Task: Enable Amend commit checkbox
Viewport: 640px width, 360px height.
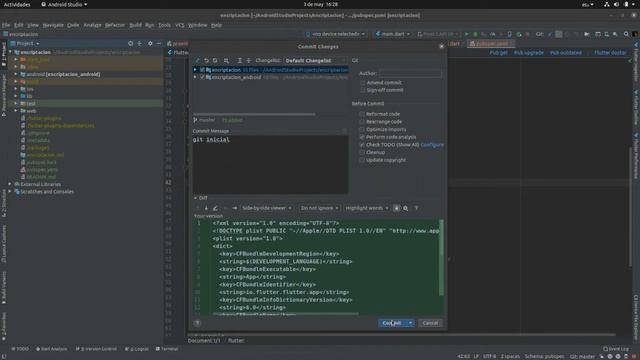Action: 362,82
